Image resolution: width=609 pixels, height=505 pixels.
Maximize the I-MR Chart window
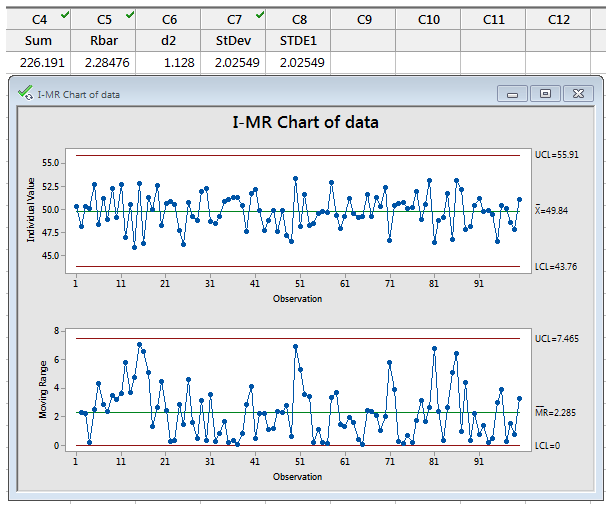(x=544, y=93)
